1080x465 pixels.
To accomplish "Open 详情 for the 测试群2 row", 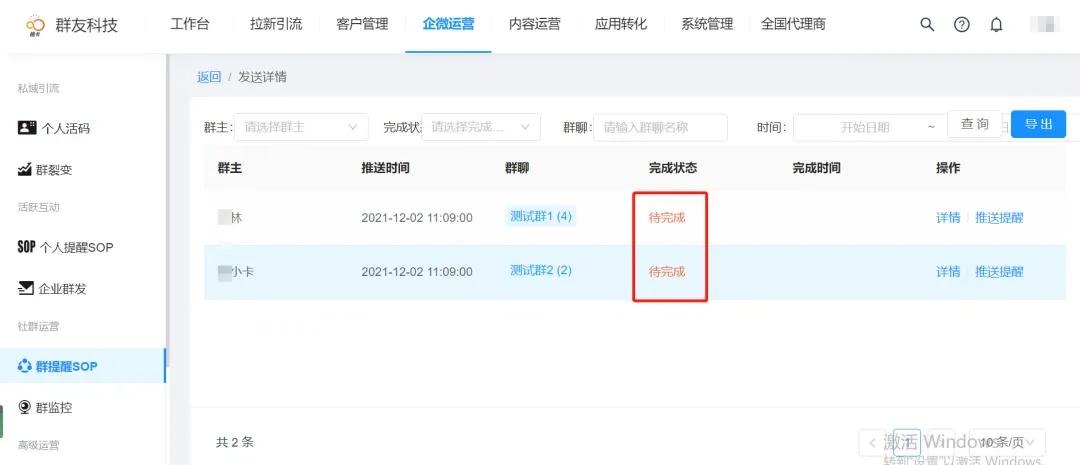I will point(948,271).
